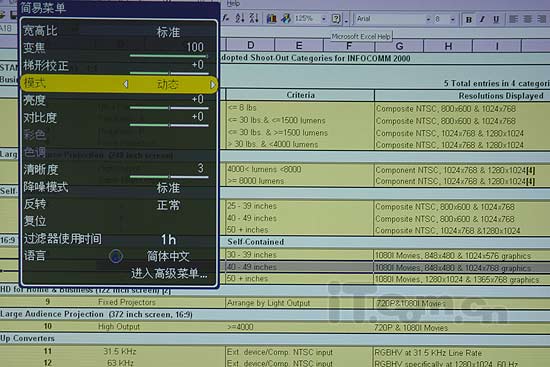550x367 pixels.
Task: Click the Sort Descending toolbar icon
Action: pos(254,18)
